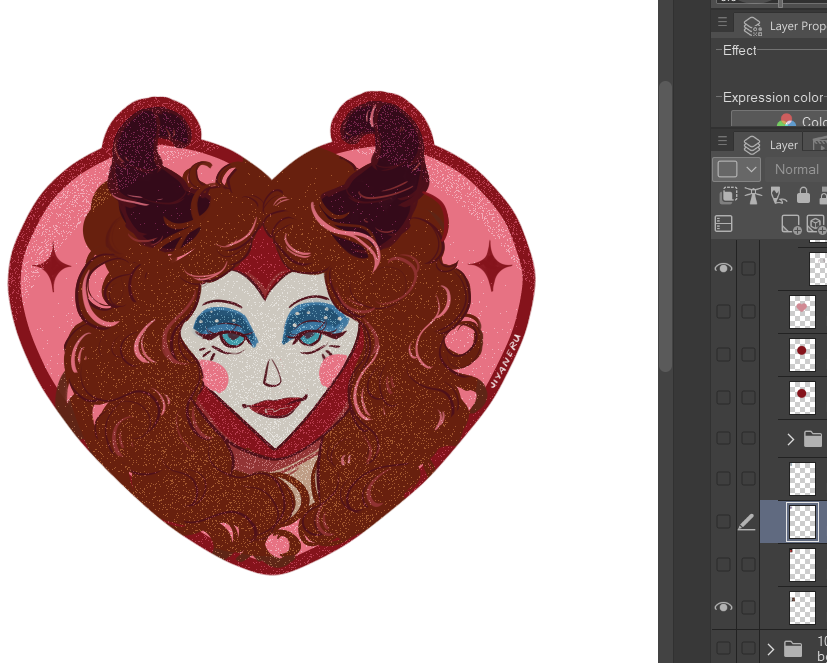Screen dimensions: 827x663
Task: Select the blank layer thumbnail just below the collapsed folder
Action: pyautogui.click(x=802, y=479)
